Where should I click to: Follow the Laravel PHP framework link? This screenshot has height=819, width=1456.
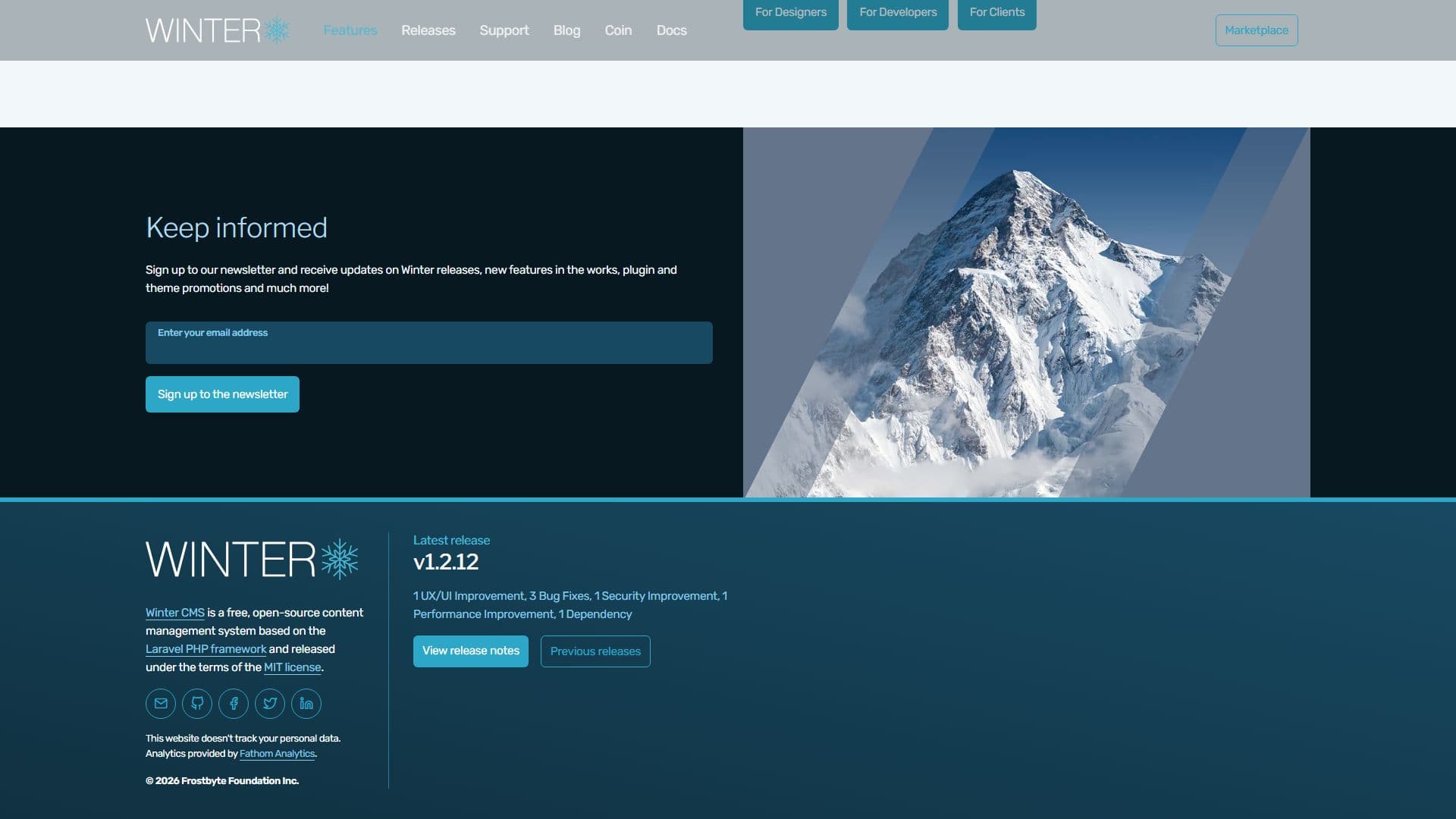point(206,649)
